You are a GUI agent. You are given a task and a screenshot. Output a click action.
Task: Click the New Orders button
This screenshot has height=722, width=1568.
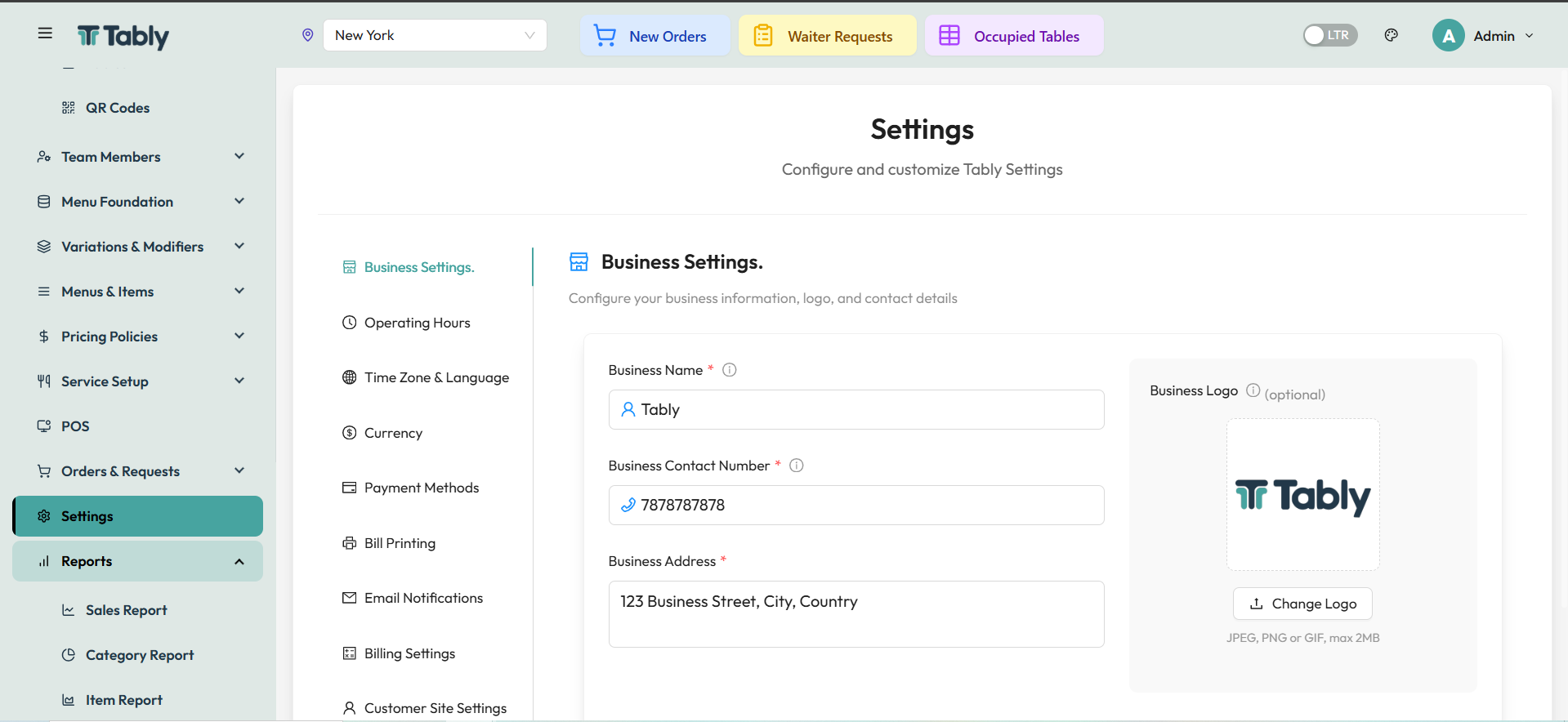(x=655, y=35)
